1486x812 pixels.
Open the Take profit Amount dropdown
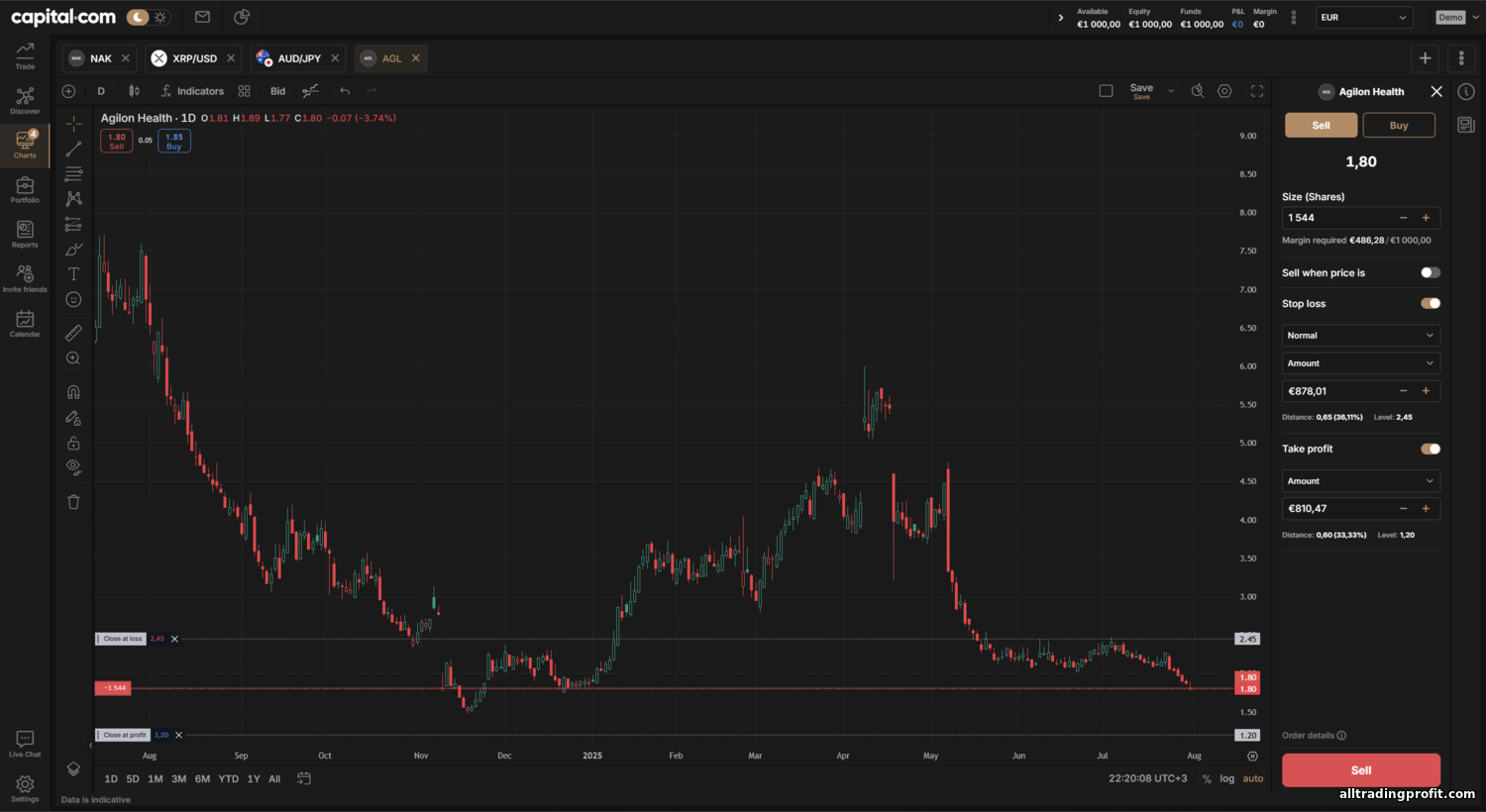pos(1360,481)
